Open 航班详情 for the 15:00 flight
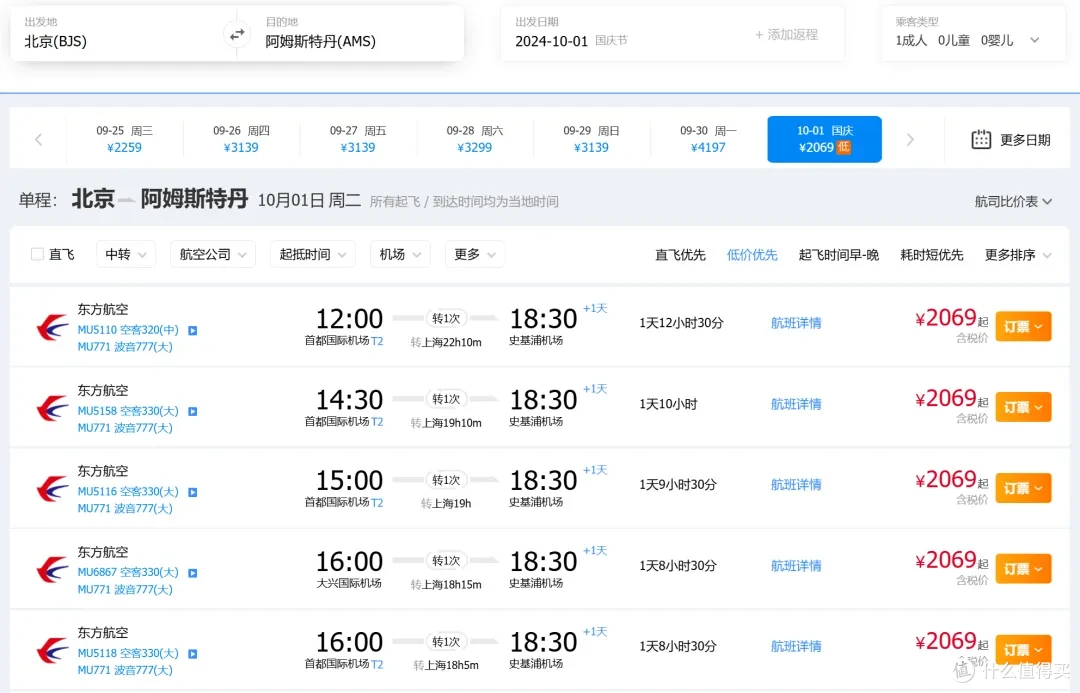Screen dimensions: 1080x693 tap(796, 485)
